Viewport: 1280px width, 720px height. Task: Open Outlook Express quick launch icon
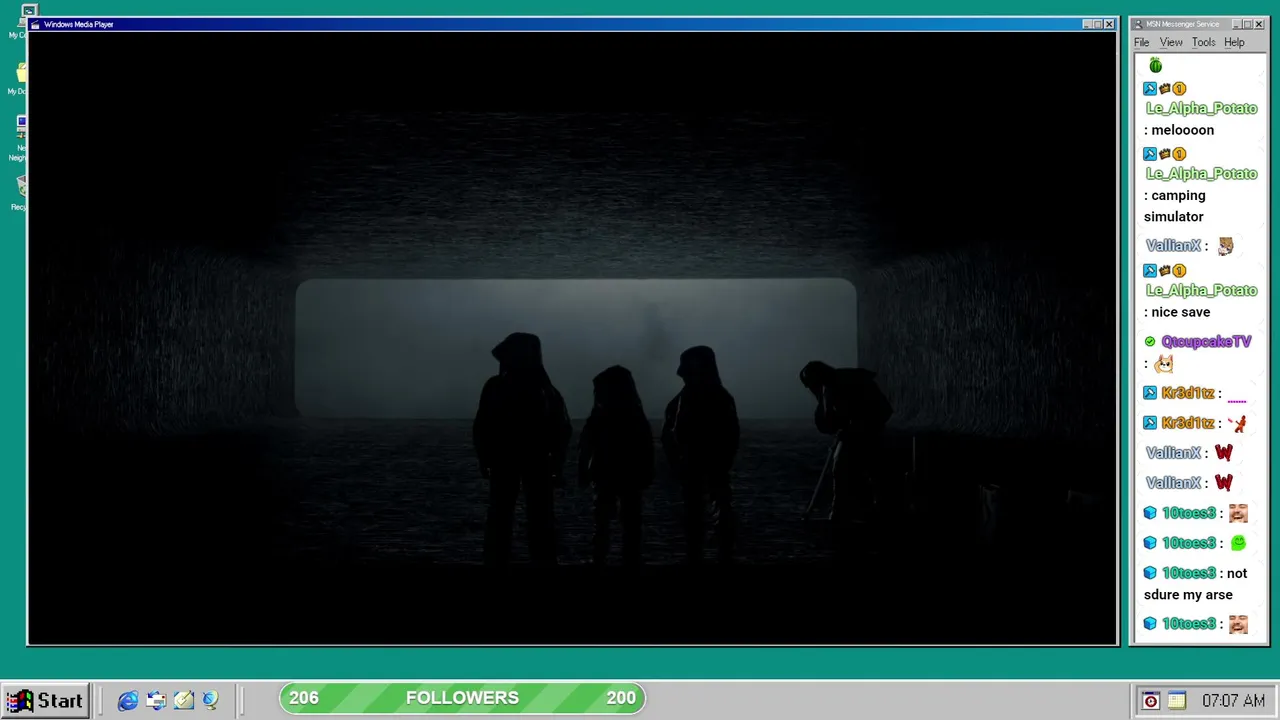[x=156, y=701]
